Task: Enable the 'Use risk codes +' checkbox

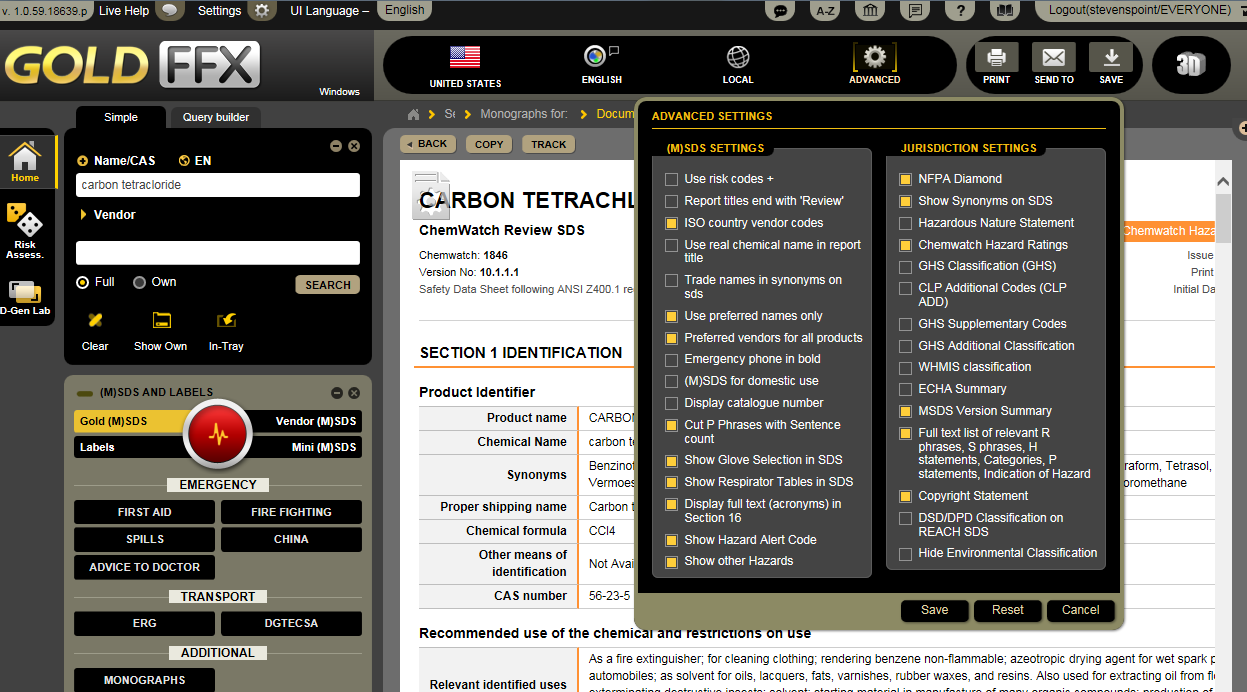Action: pos(672,179)
